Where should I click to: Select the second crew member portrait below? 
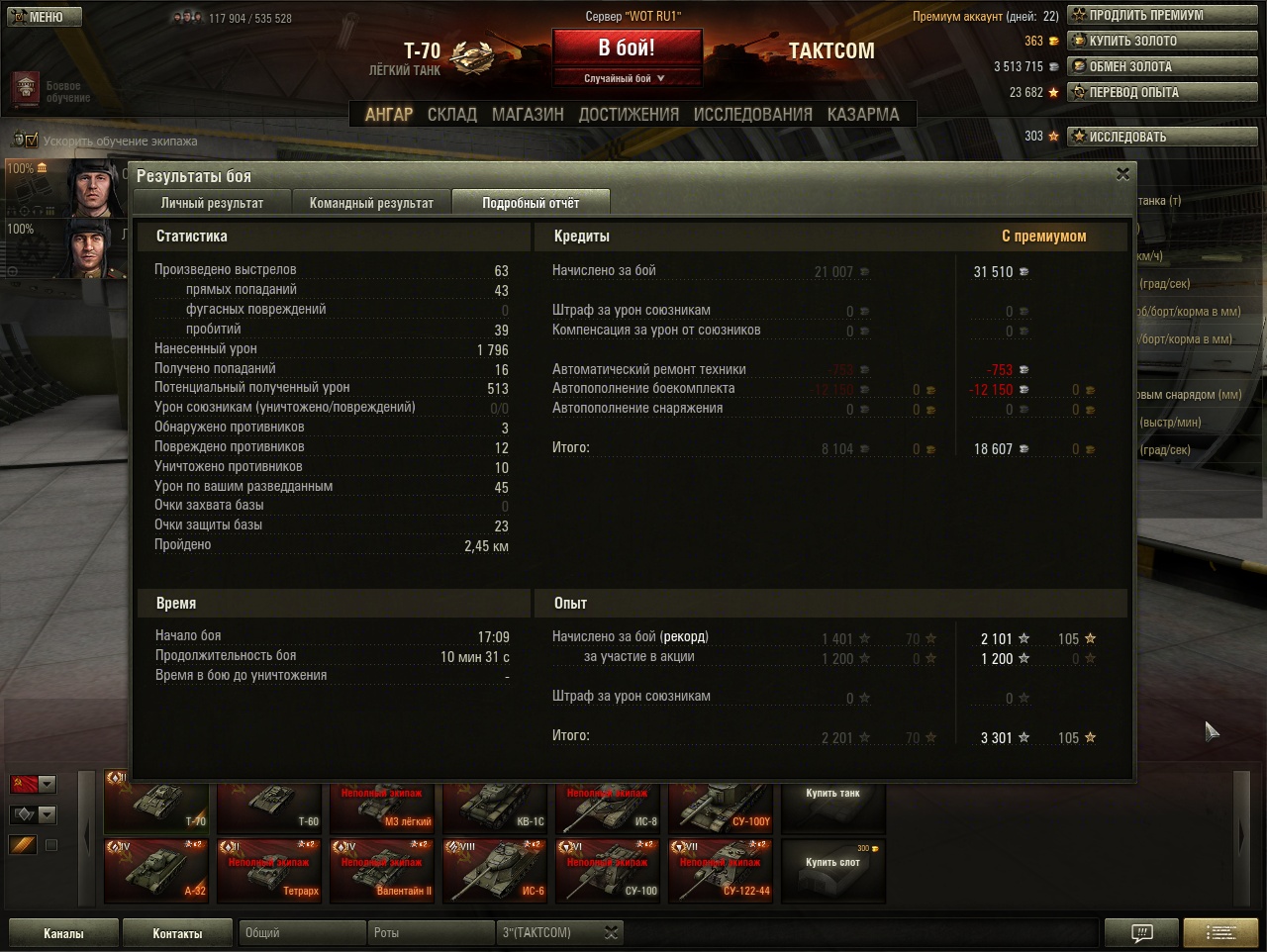tap(97, 247)
